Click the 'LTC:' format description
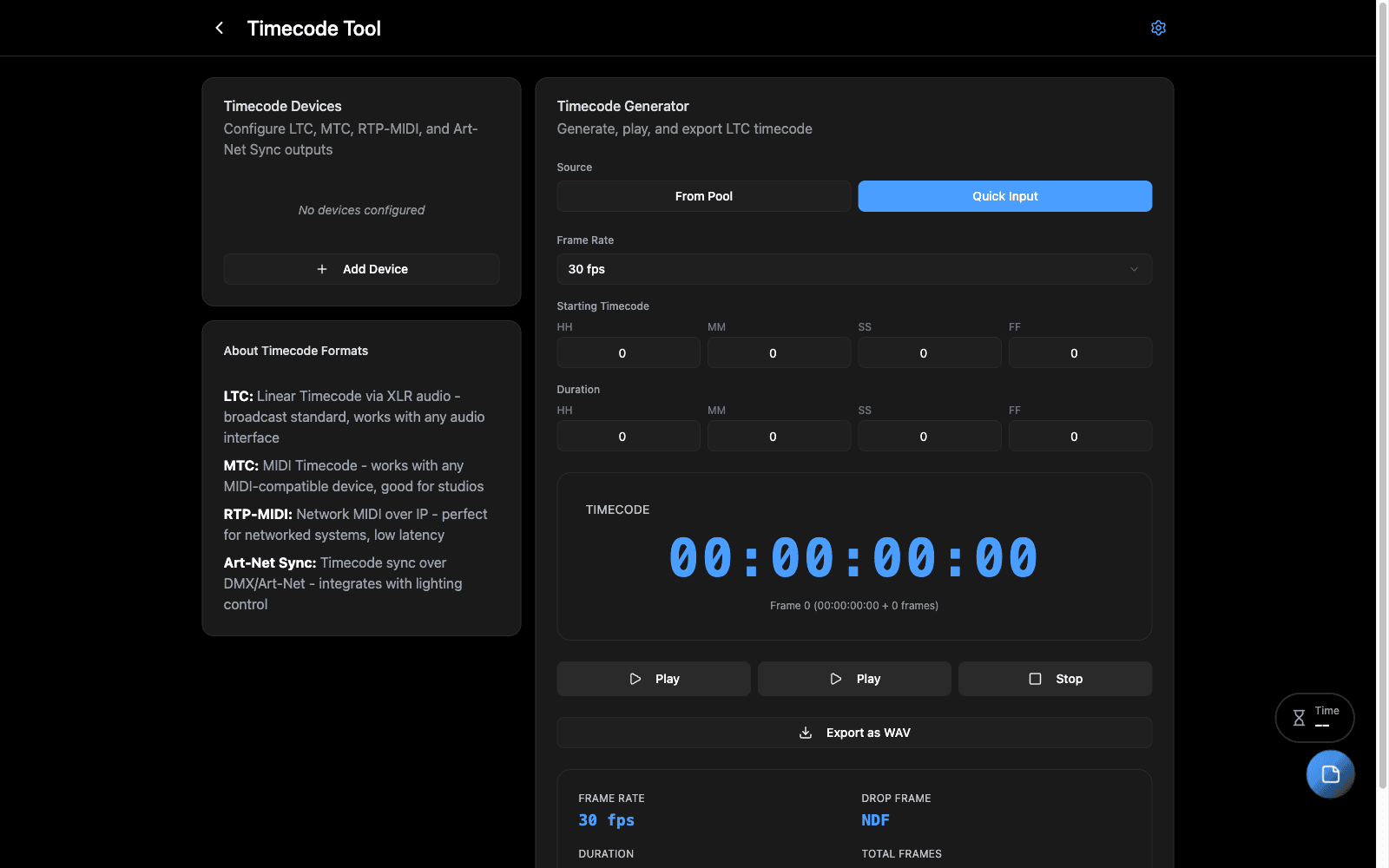This screenshot has width=1389, height=868. (x=354, y=417)
